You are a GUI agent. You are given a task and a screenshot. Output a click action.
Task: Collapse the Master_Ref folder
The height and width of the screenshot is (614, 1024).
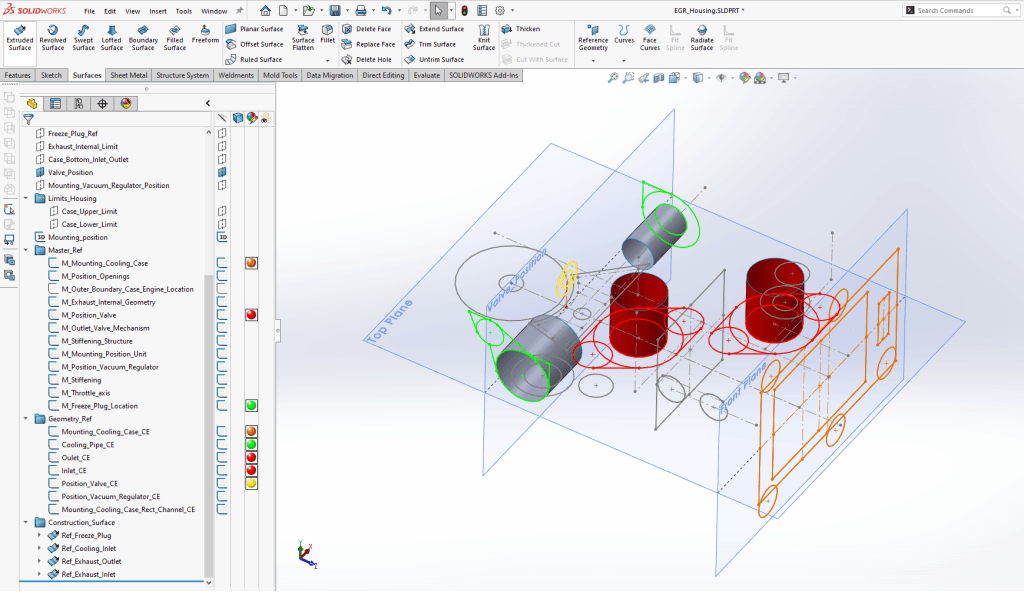[x=26, y=250]
